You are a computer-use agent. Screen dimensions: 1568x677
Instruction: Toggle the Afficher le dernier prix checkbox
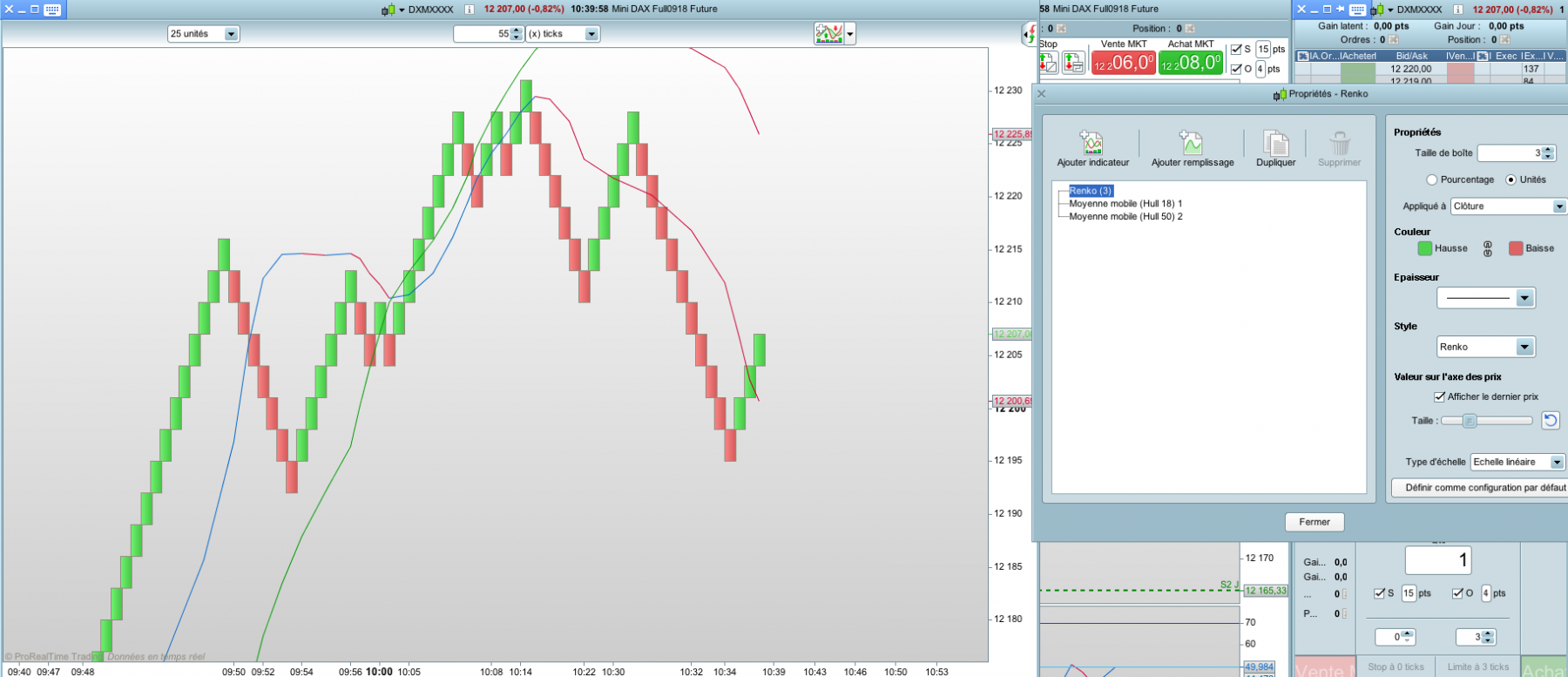(x=1439, y=396)
